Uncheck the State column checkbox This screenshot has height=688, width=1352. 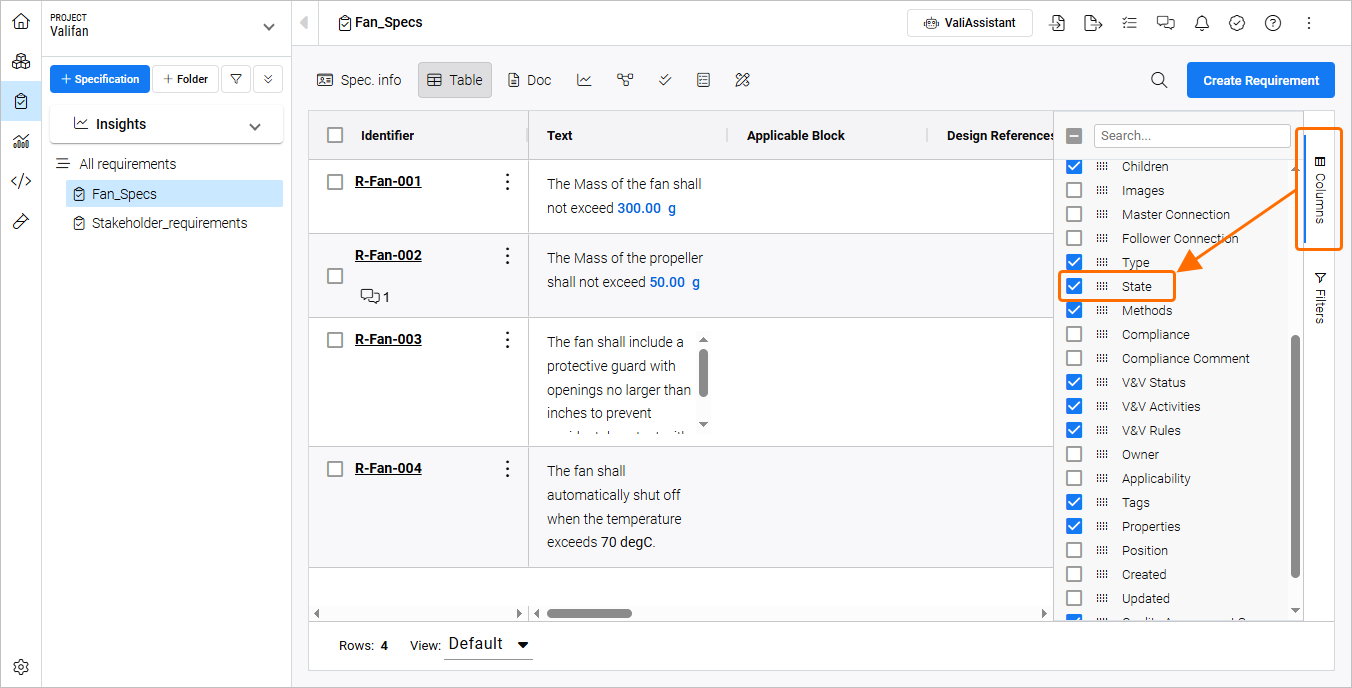(x=1074, y=286)
